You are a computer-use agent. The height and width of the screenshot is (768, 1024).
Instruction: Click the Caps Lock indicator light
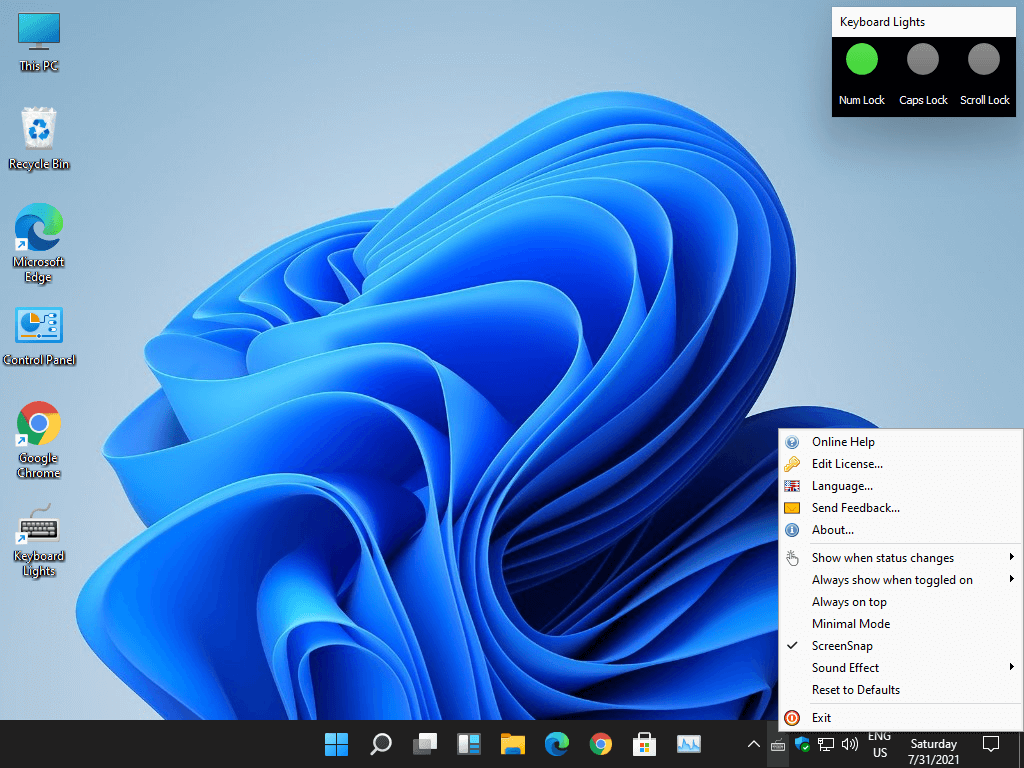(922, 60)
